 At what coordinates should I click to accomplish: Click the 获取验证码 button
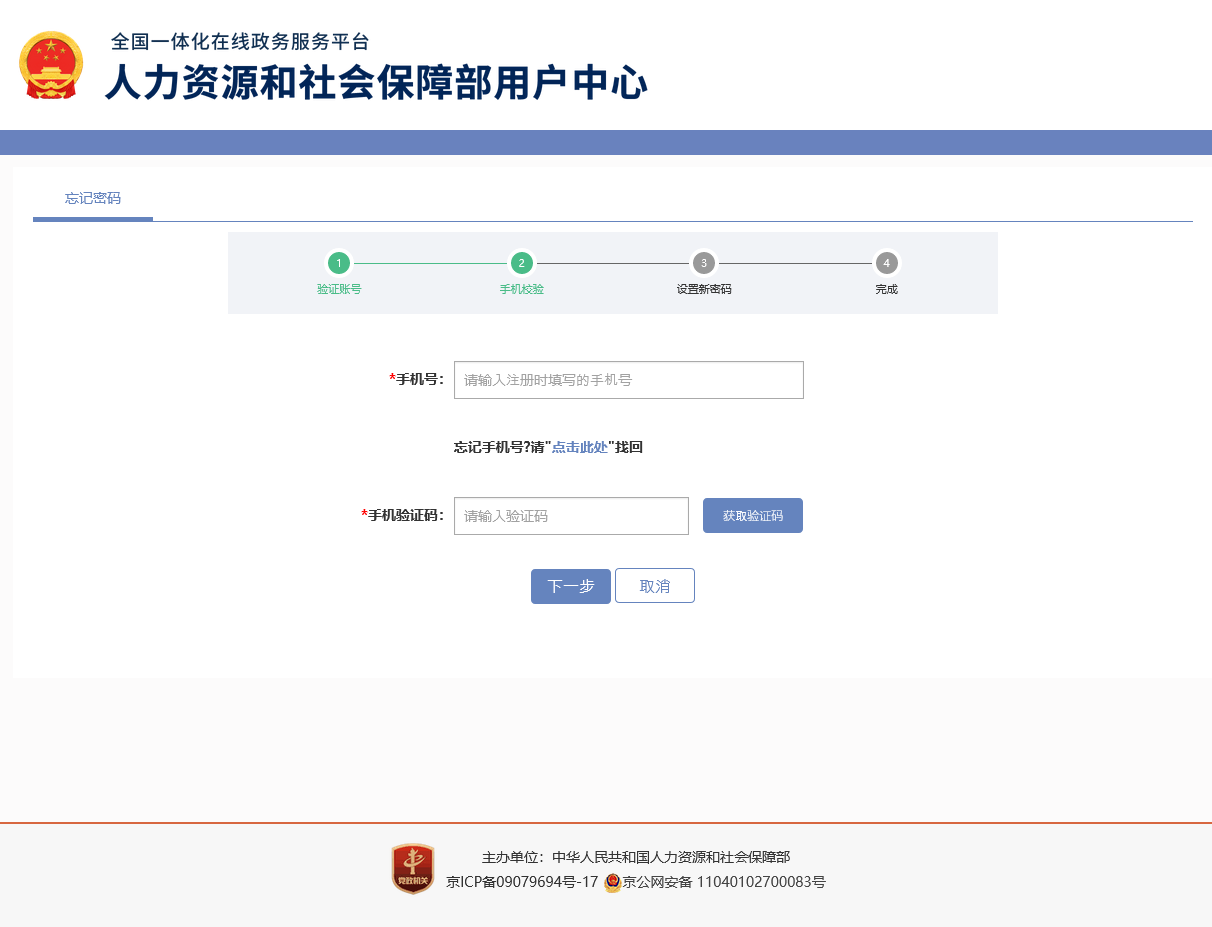(x=753, y=516)
